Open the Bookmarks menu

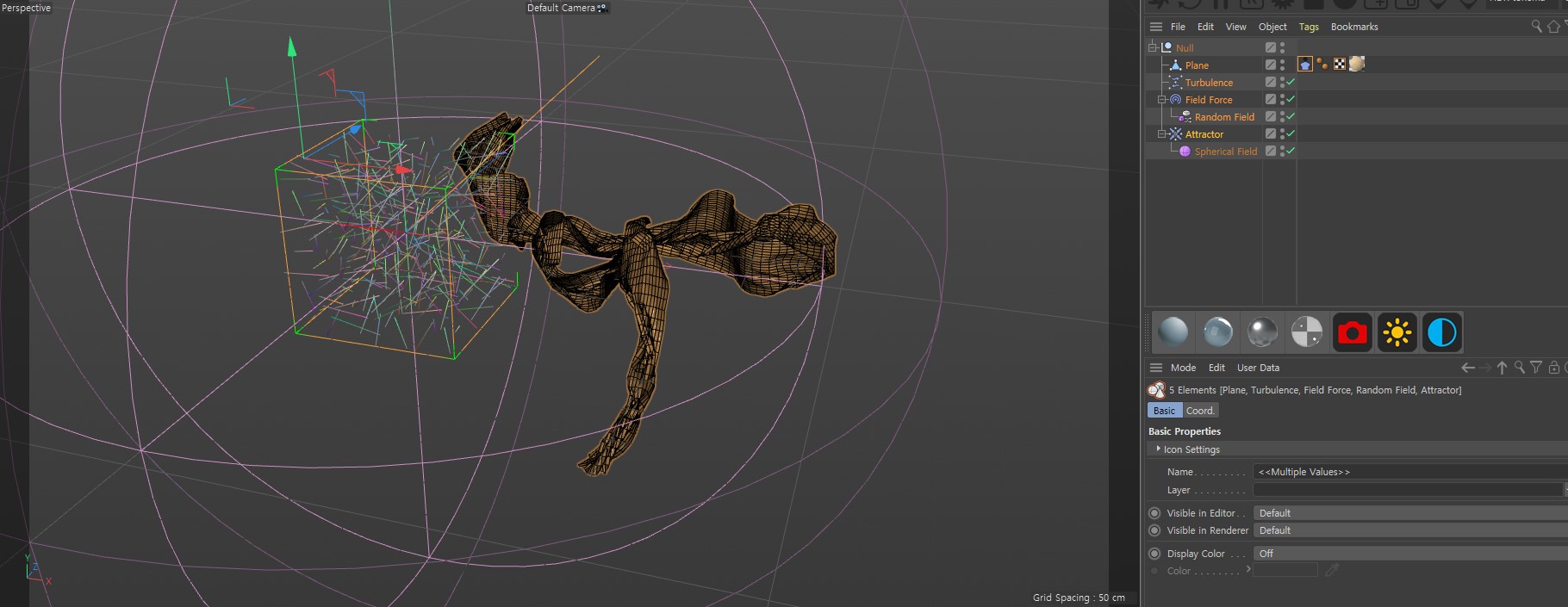point(1354,27)
